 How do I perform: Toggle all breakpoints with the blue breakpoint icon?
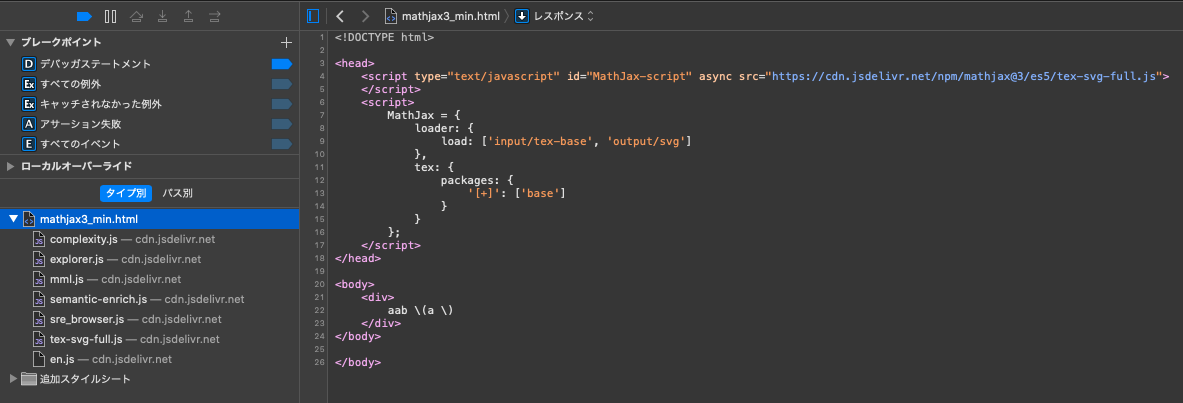pyautogui.click(x=84, y=16)
